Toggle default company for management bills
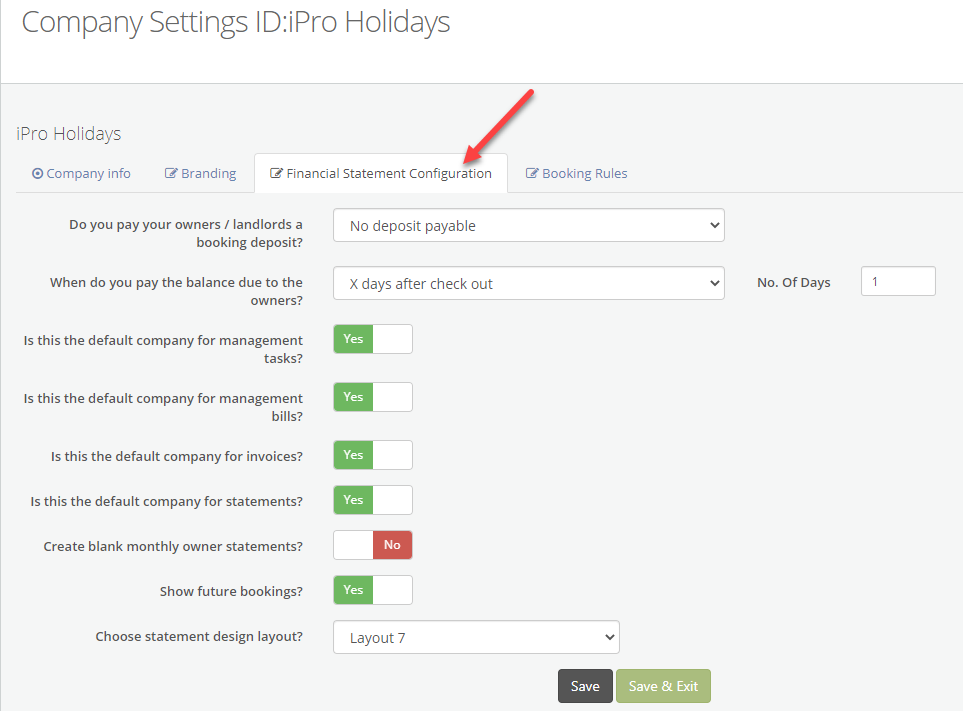 pyautogui.click(x=373, y=397)
